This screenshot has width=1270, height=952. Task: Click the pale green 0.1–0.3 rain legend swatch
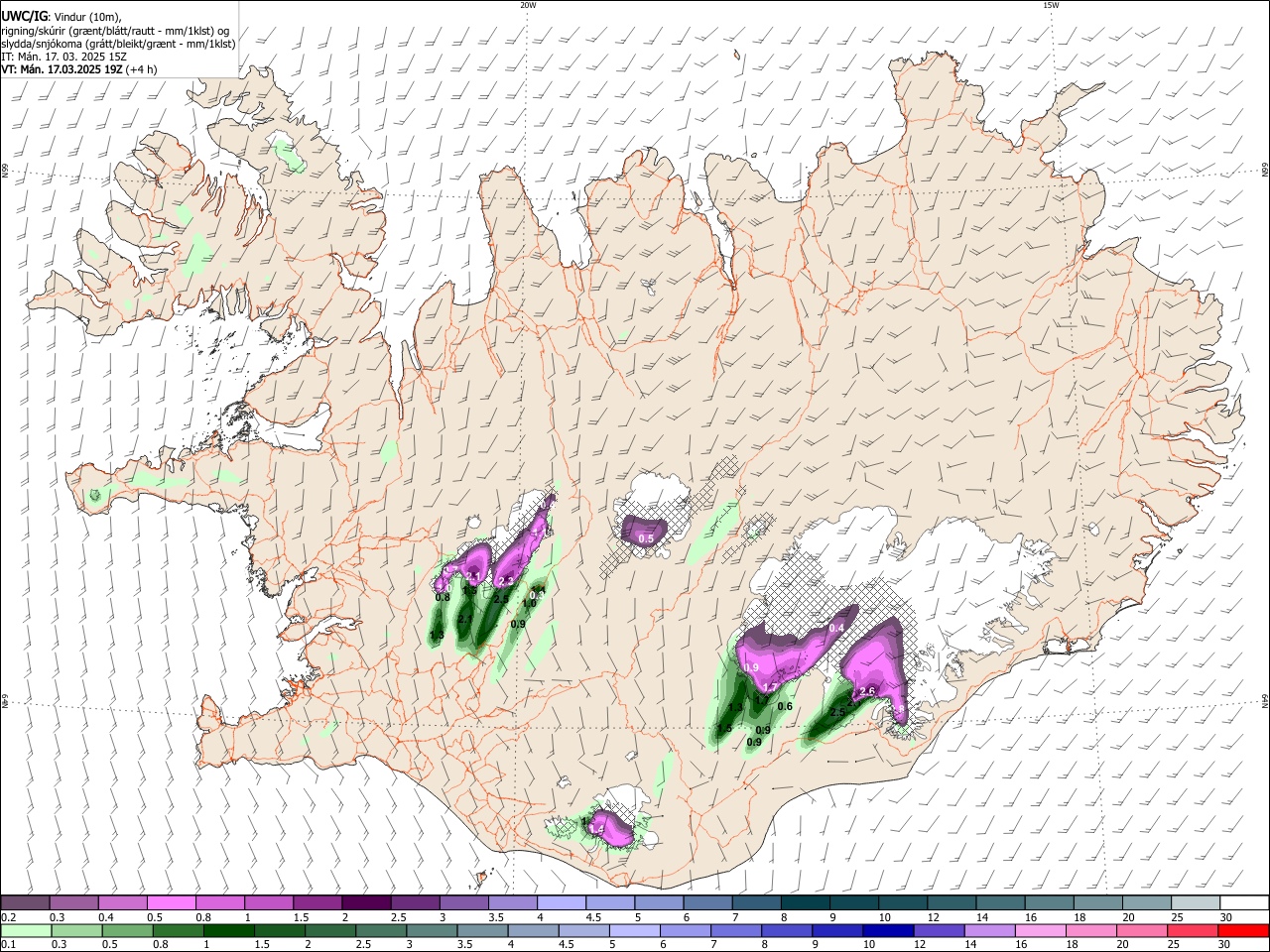25,931
